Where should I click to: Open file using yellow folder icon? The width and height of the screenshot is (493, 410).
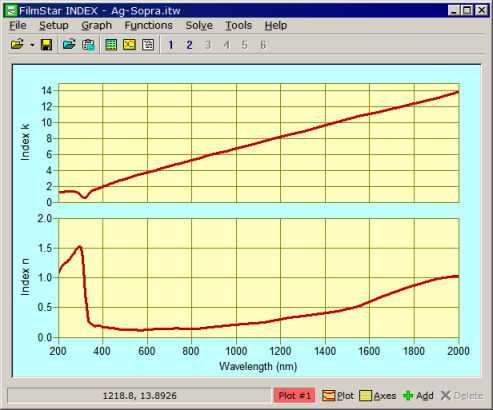tap(17, 44)
